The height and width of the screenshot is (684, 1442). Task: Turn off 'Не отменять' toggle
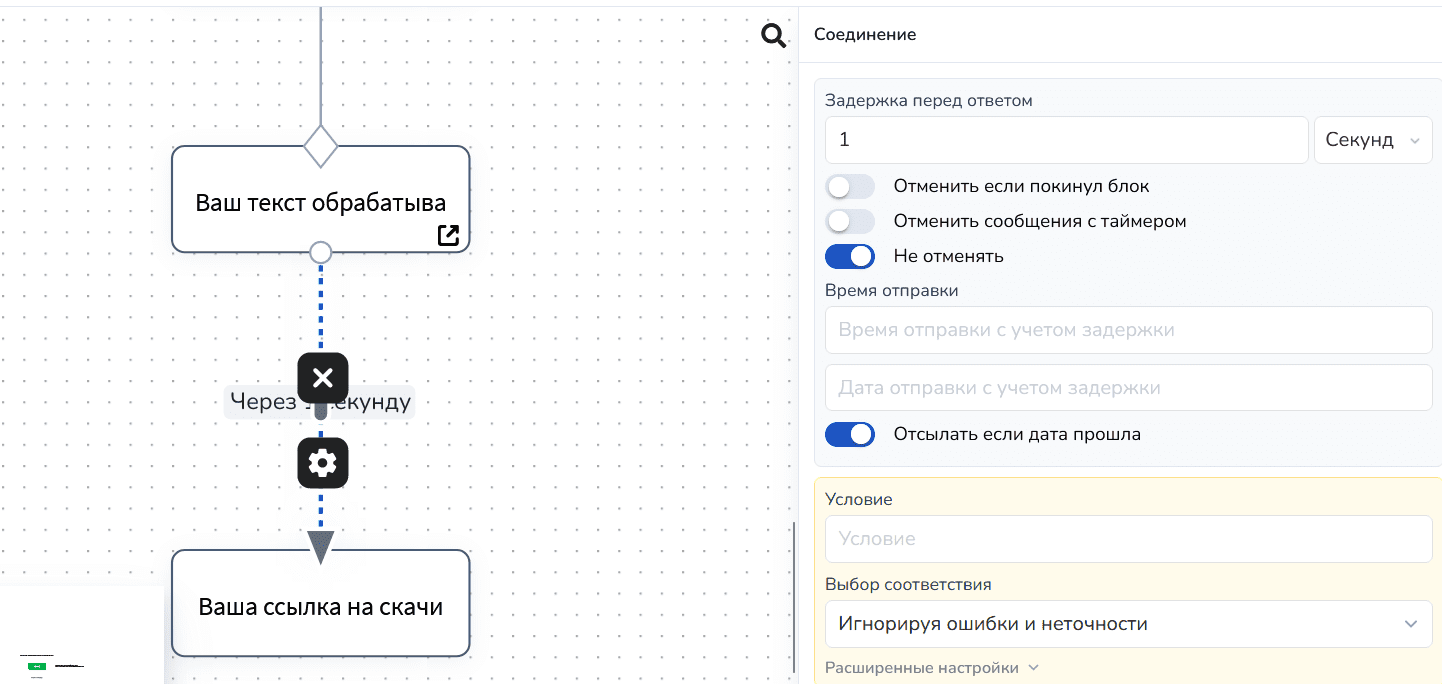849,256
